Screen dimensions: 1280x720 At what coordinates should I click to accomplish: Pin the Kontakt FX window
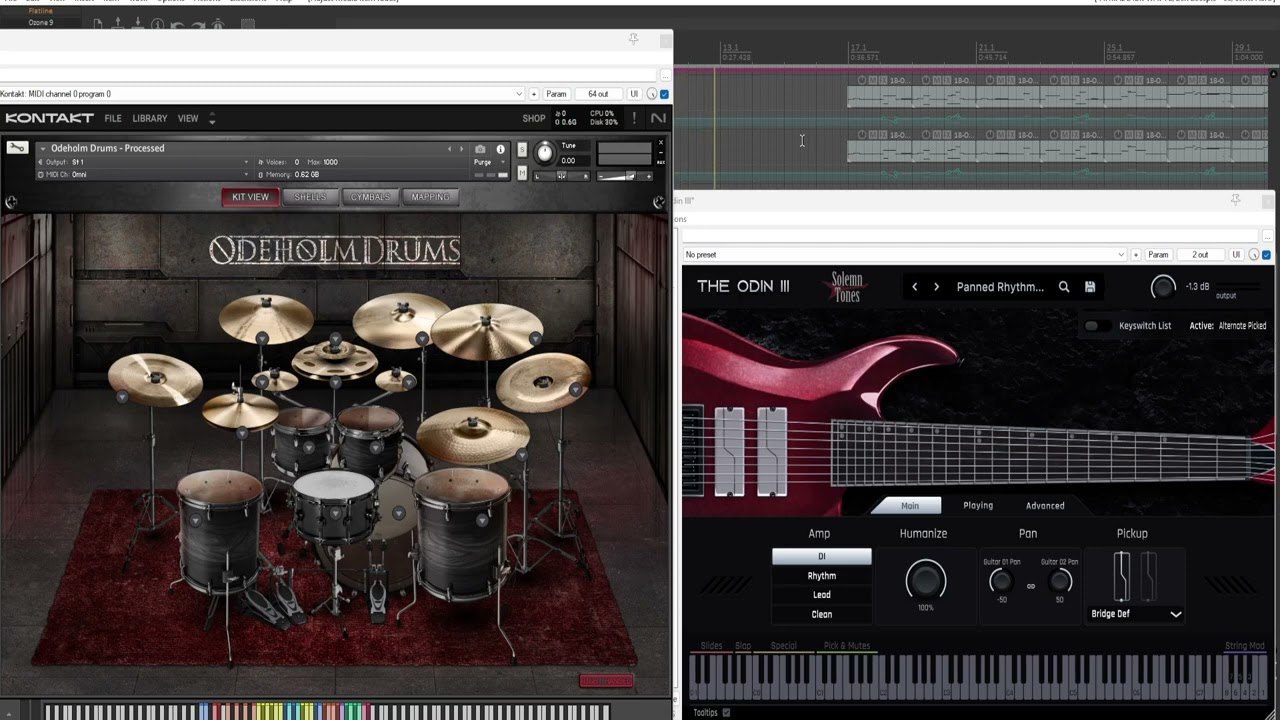(633, 39)
